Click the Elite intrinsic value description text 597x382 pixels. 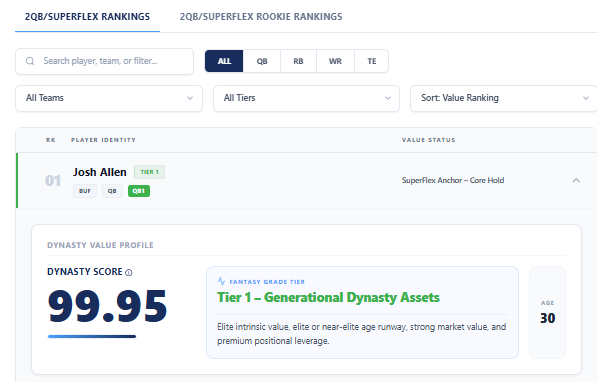[362, 334]
